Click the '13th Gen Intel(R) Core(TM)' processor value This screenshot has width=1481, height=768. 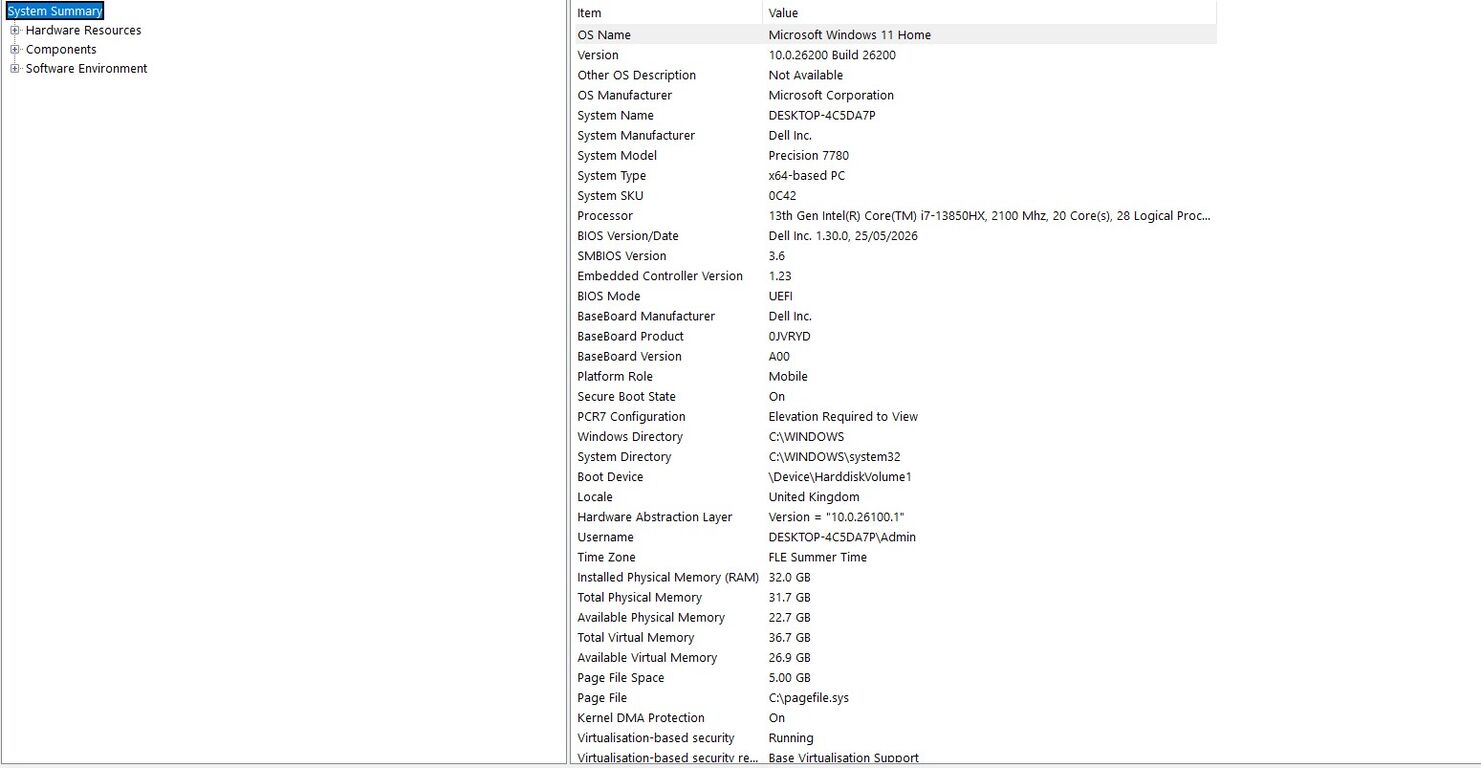tap(990, 215)
